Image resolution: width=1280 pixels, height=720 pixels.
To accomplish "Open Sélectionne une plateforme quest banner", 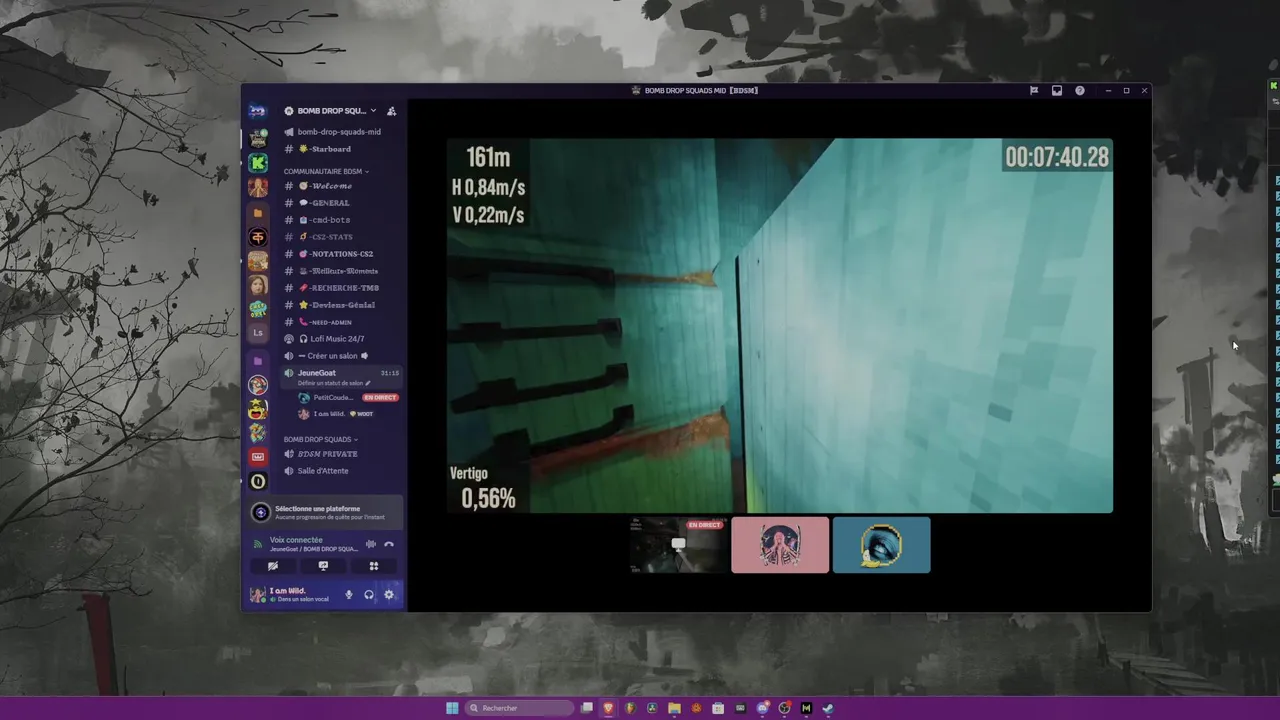I will pos(325,512).
